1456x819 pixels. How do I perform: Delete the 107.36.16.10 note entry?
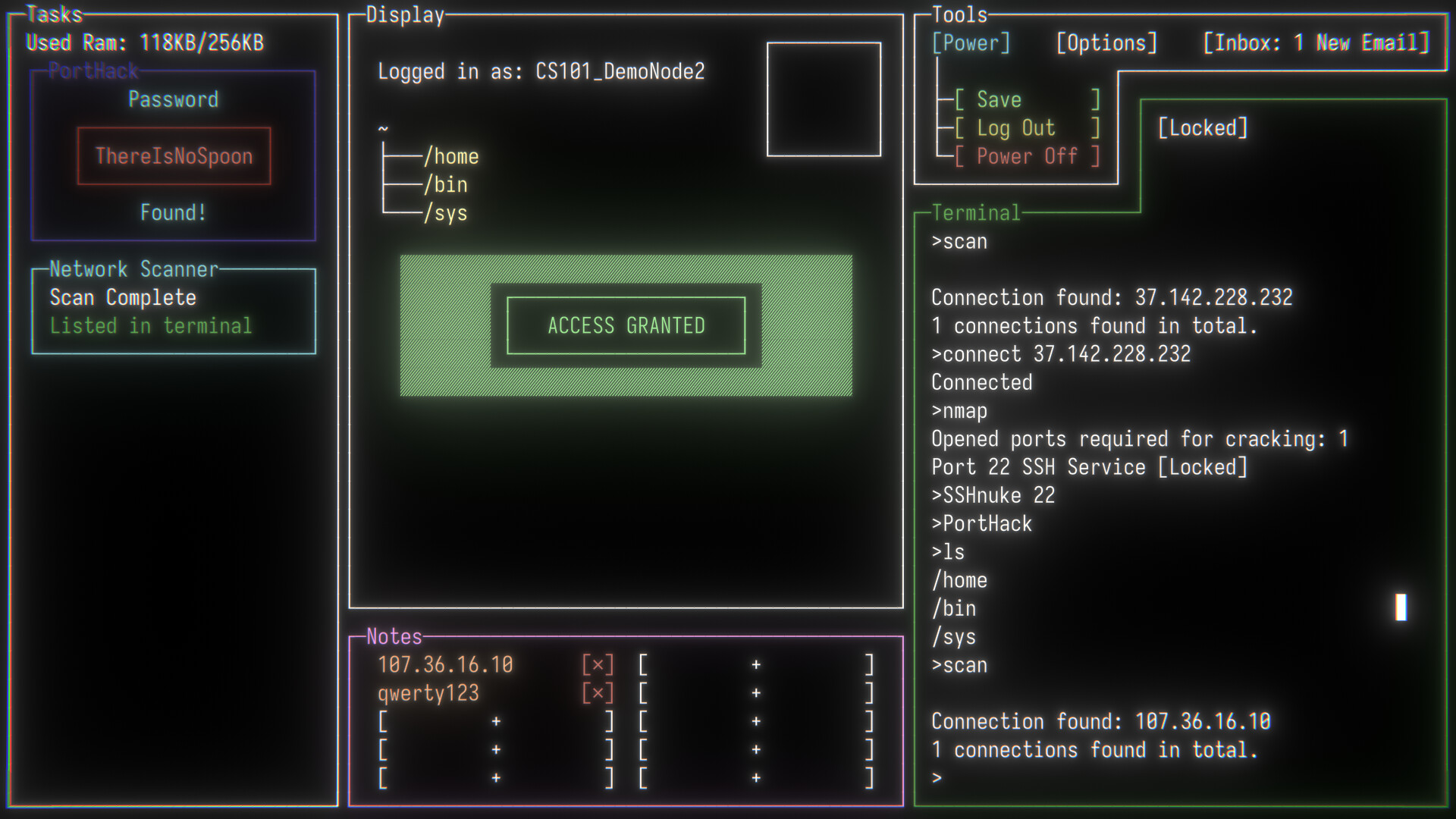pos(598,664)
